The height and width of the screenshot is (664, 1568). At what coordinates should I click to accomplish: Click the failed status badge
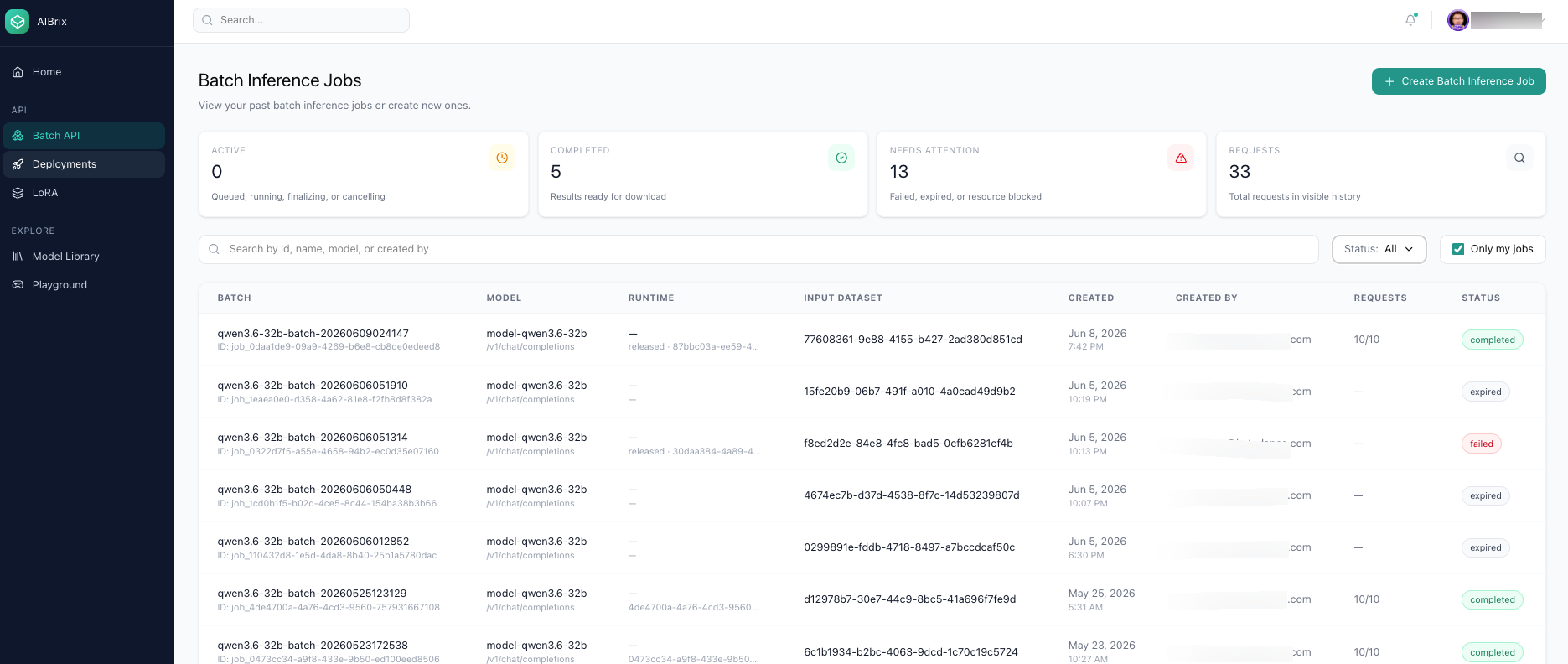(x=1482, y=444)
